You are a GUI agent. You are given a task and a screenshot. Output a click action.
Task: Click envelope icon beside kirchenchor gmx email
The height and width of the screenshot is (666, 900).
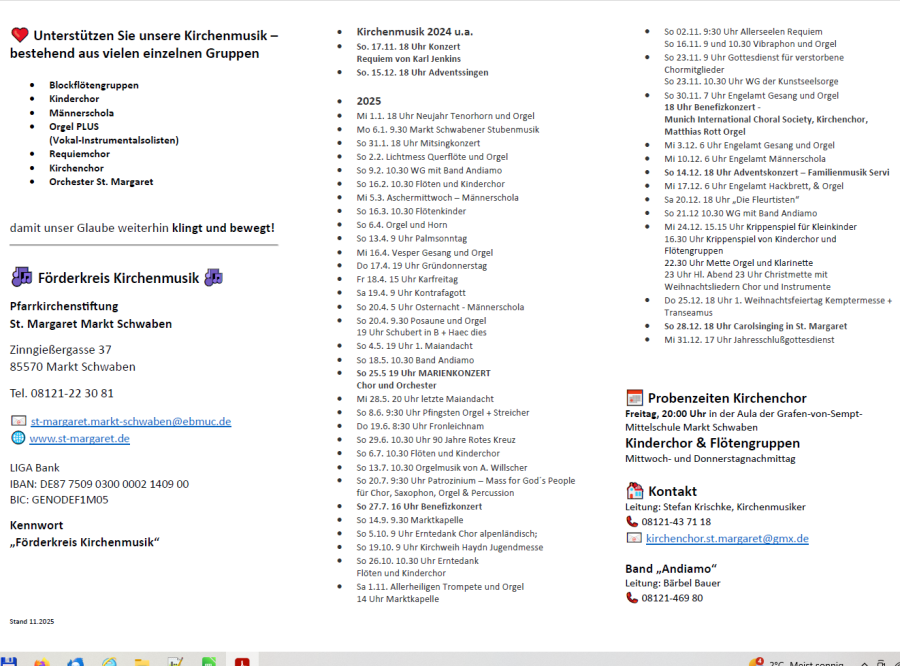tap(633, 538)
